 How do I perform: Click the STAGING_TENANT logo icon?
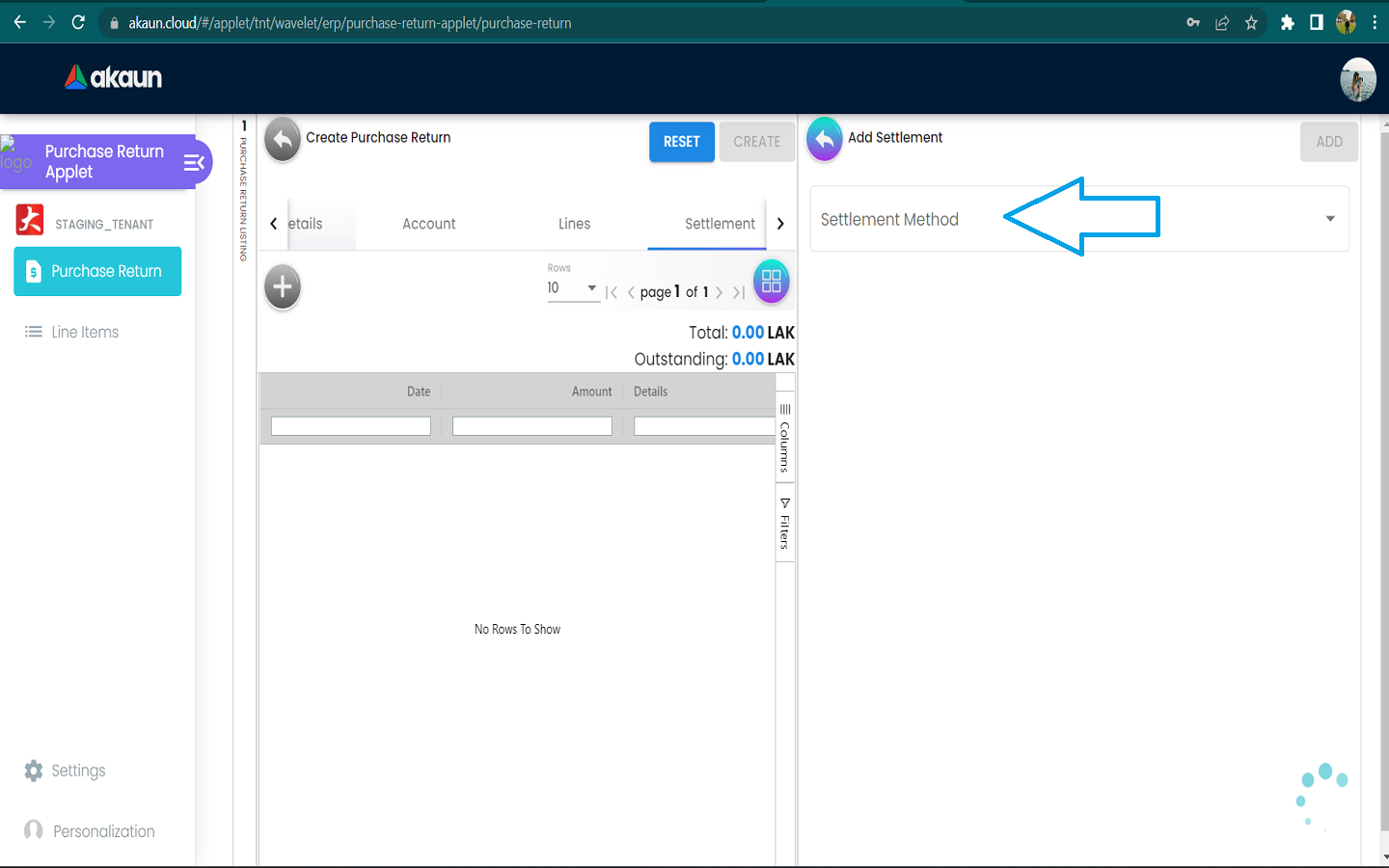(30, 220)
